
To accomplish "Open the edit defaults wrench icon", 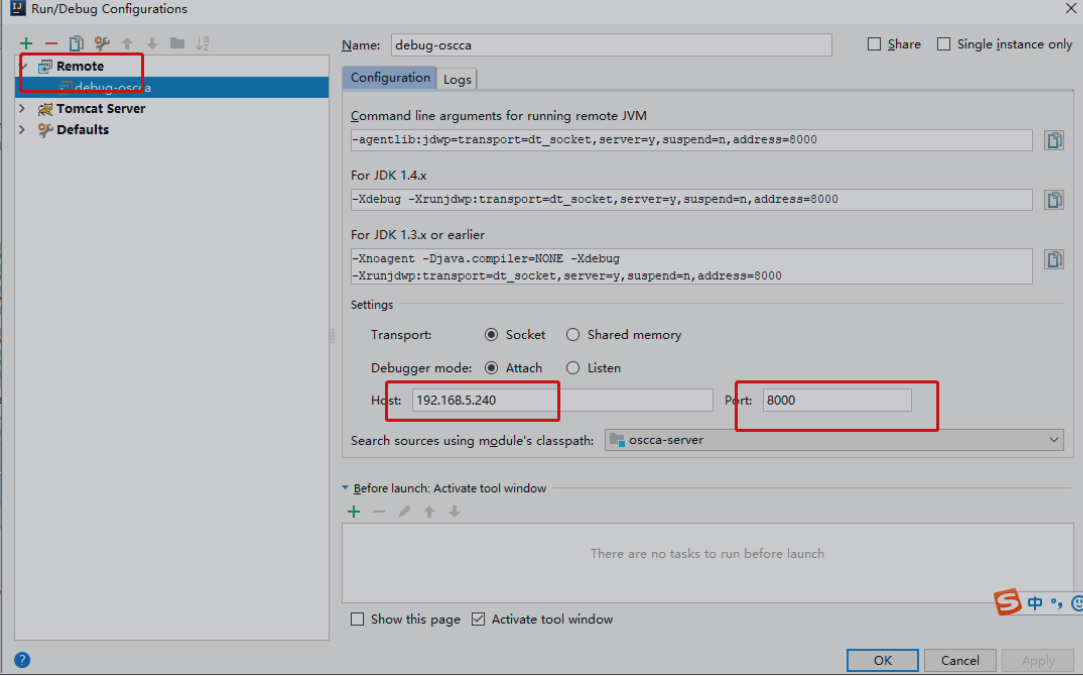I will (102, 44).
